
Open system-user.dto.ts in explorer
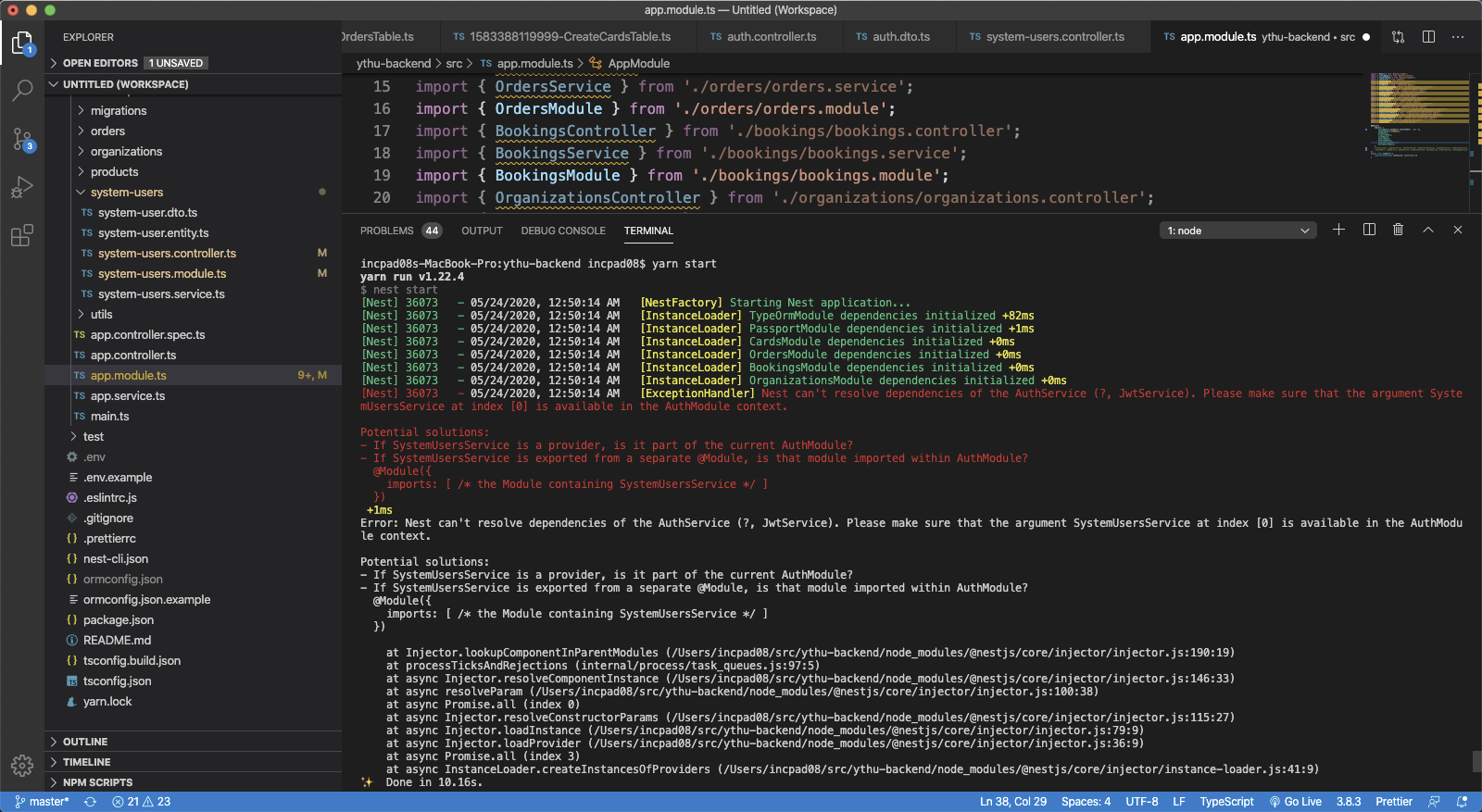[x=194, y=213]
